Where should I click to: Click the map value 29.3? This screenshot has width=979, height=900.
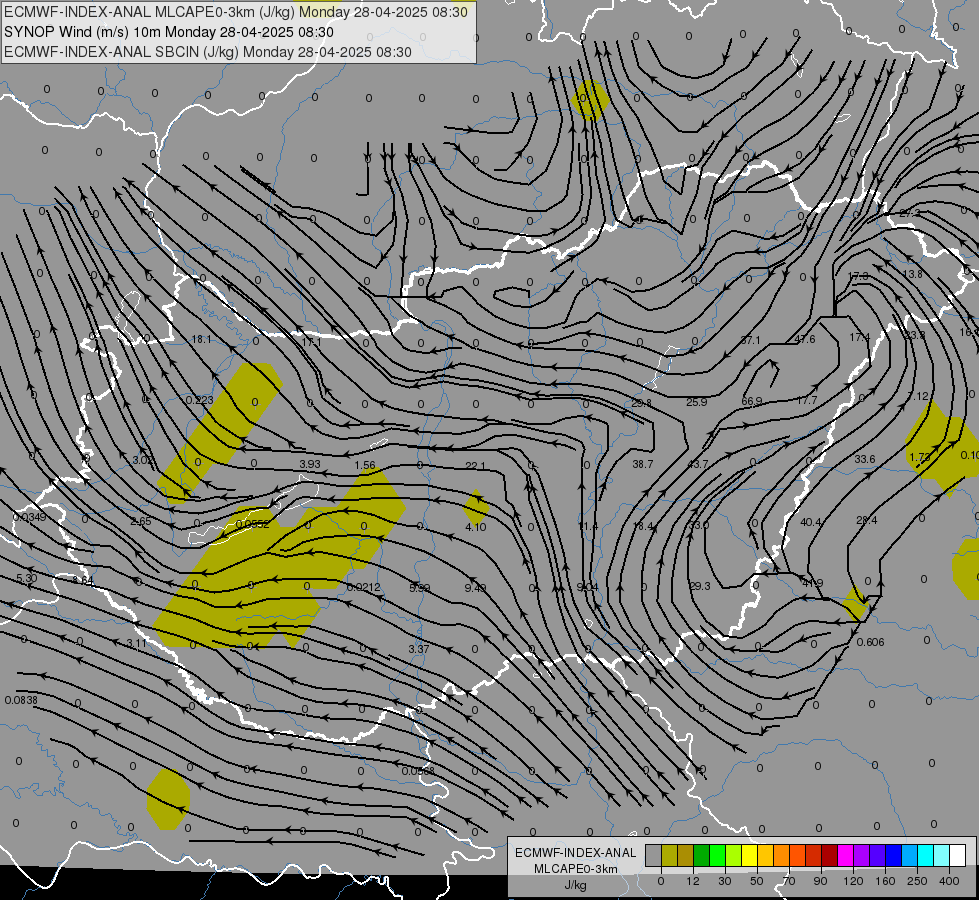pos(700,586)
